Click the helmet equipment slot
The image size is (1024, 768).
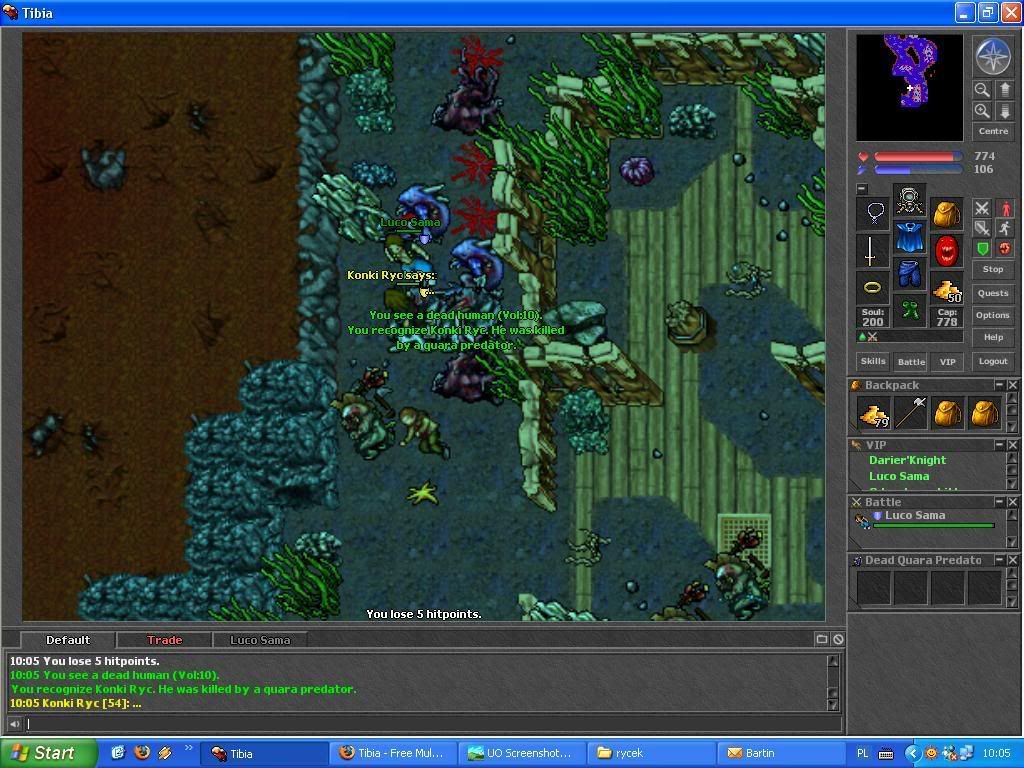[909, 200]
